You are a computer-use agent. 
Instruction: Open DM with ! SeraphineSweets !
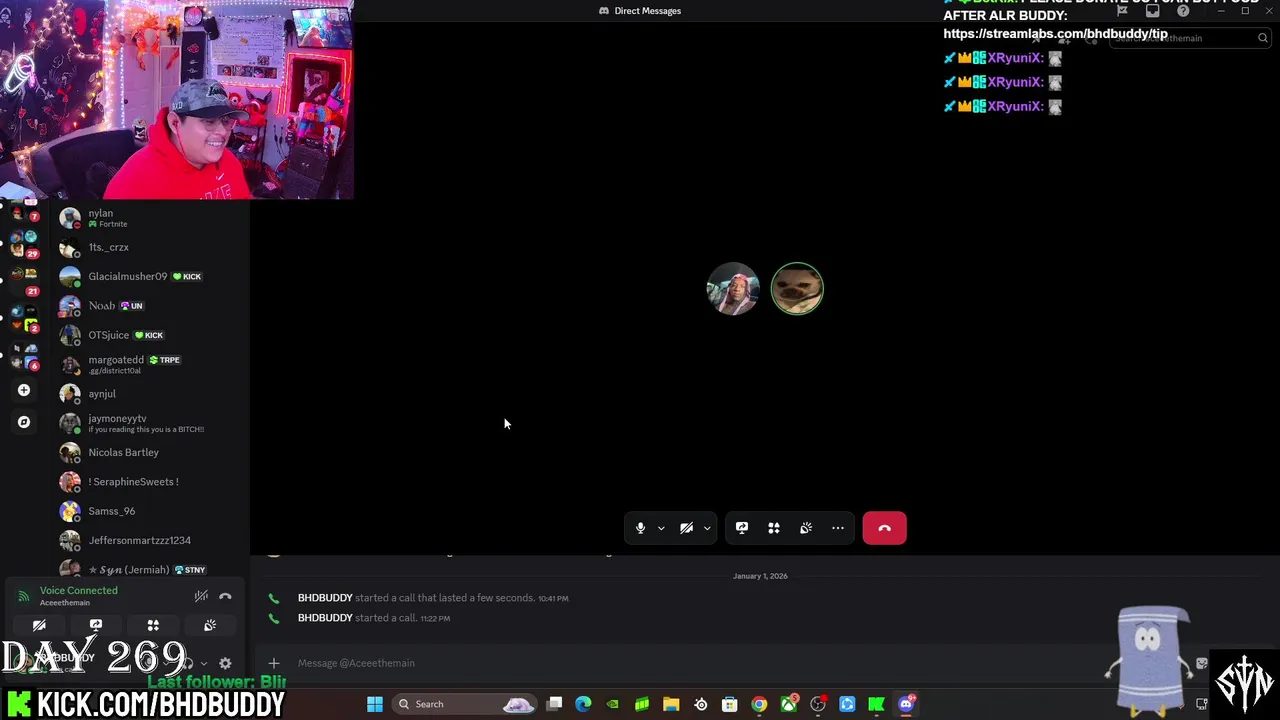pos(150,482)
